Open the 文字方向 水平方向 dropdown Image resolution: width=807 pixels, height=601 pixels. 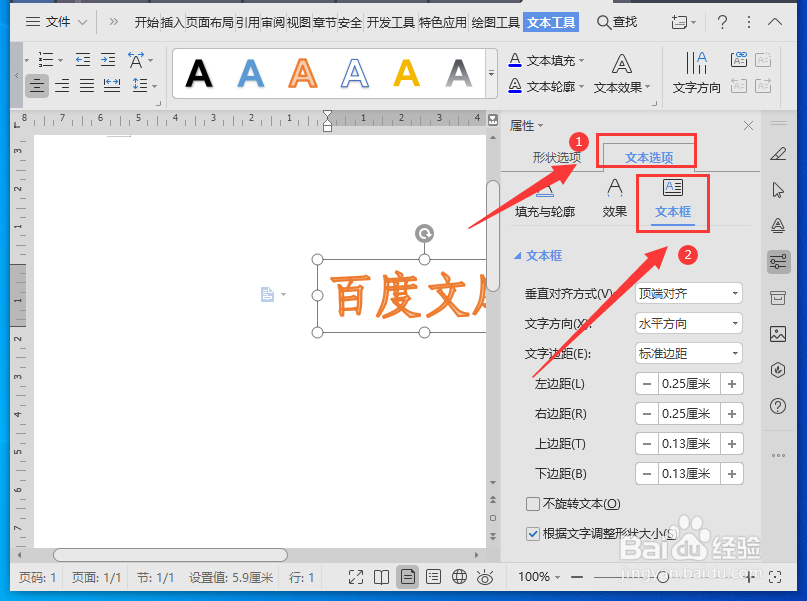coord(689,324)
